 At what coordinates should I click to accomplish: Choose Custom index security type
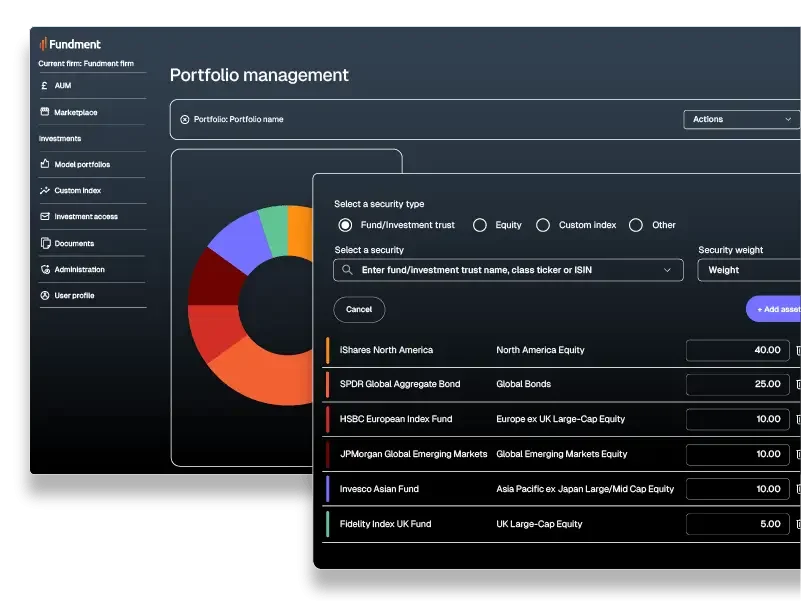point(543,225)
